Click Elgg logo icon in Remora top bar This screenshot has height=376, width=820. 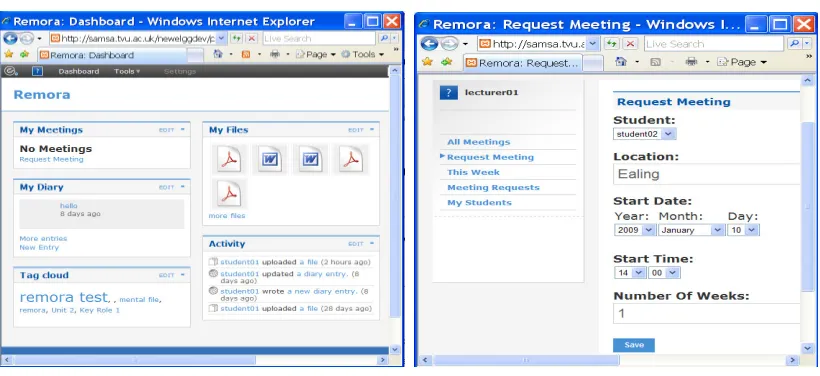9,71
